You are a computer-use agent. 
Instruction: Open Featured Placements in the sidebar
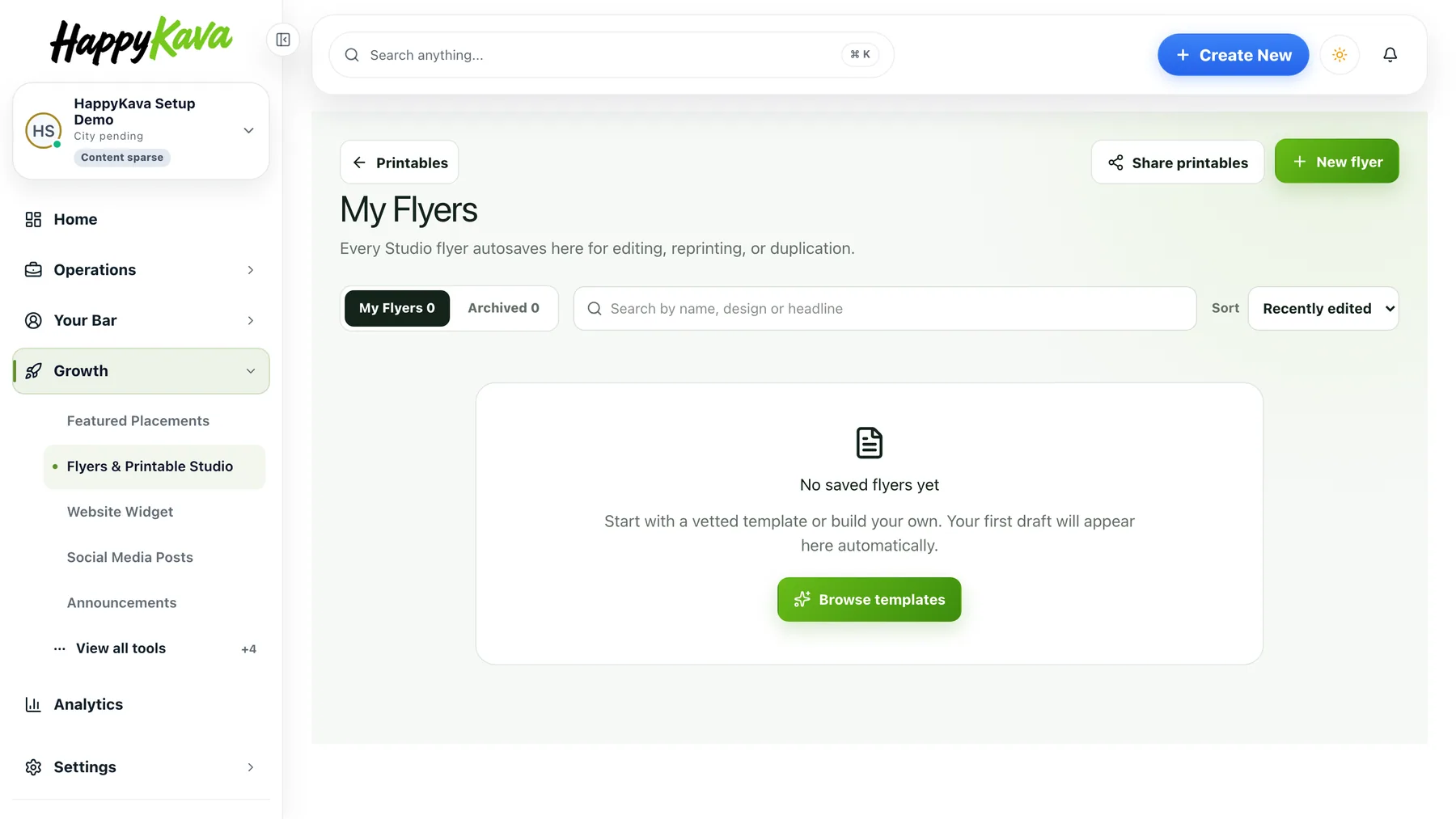pyautogui.click(x=138, y=421)
